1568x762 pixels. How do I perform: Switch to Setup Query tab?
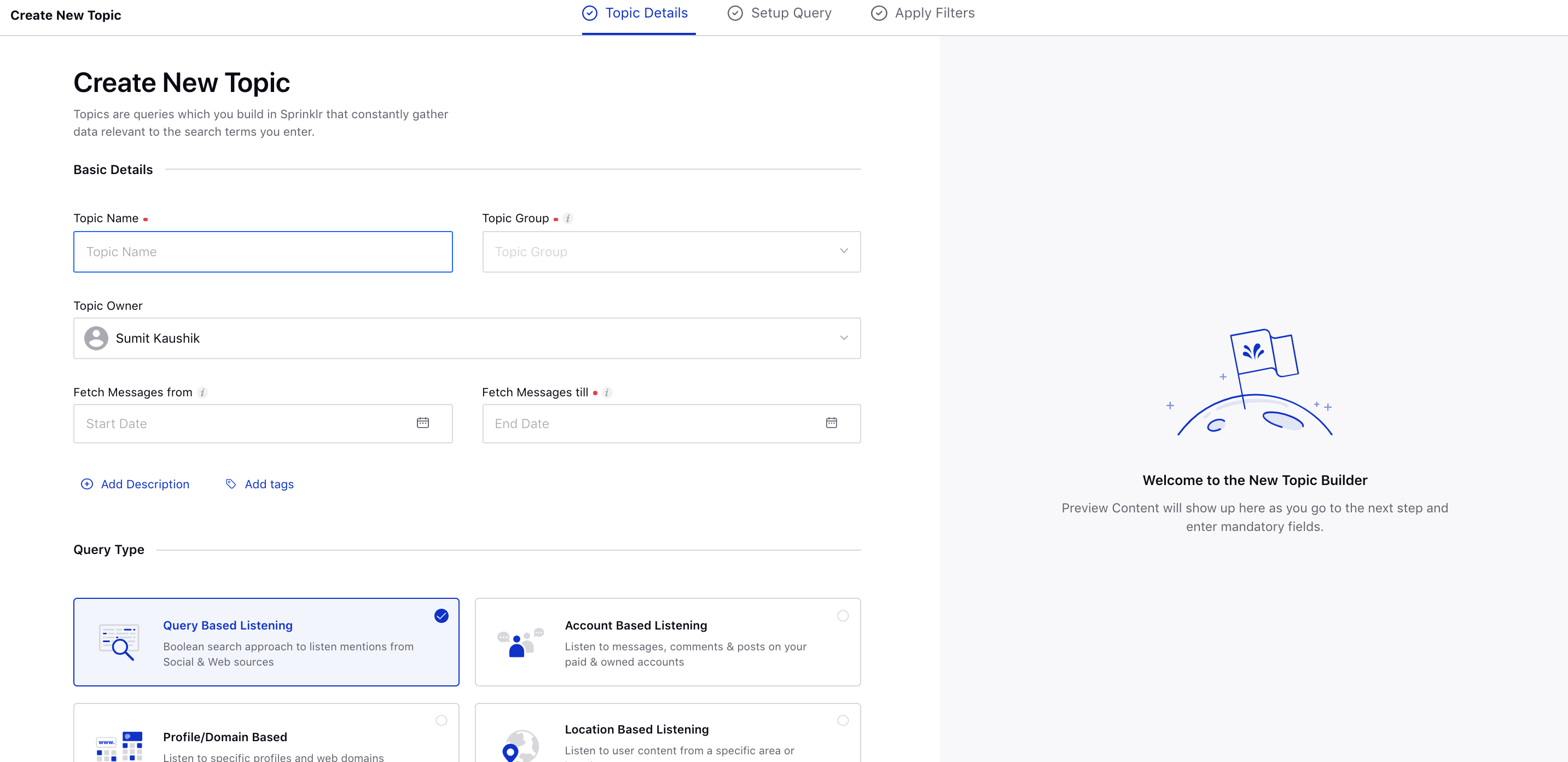pos(779,13)
